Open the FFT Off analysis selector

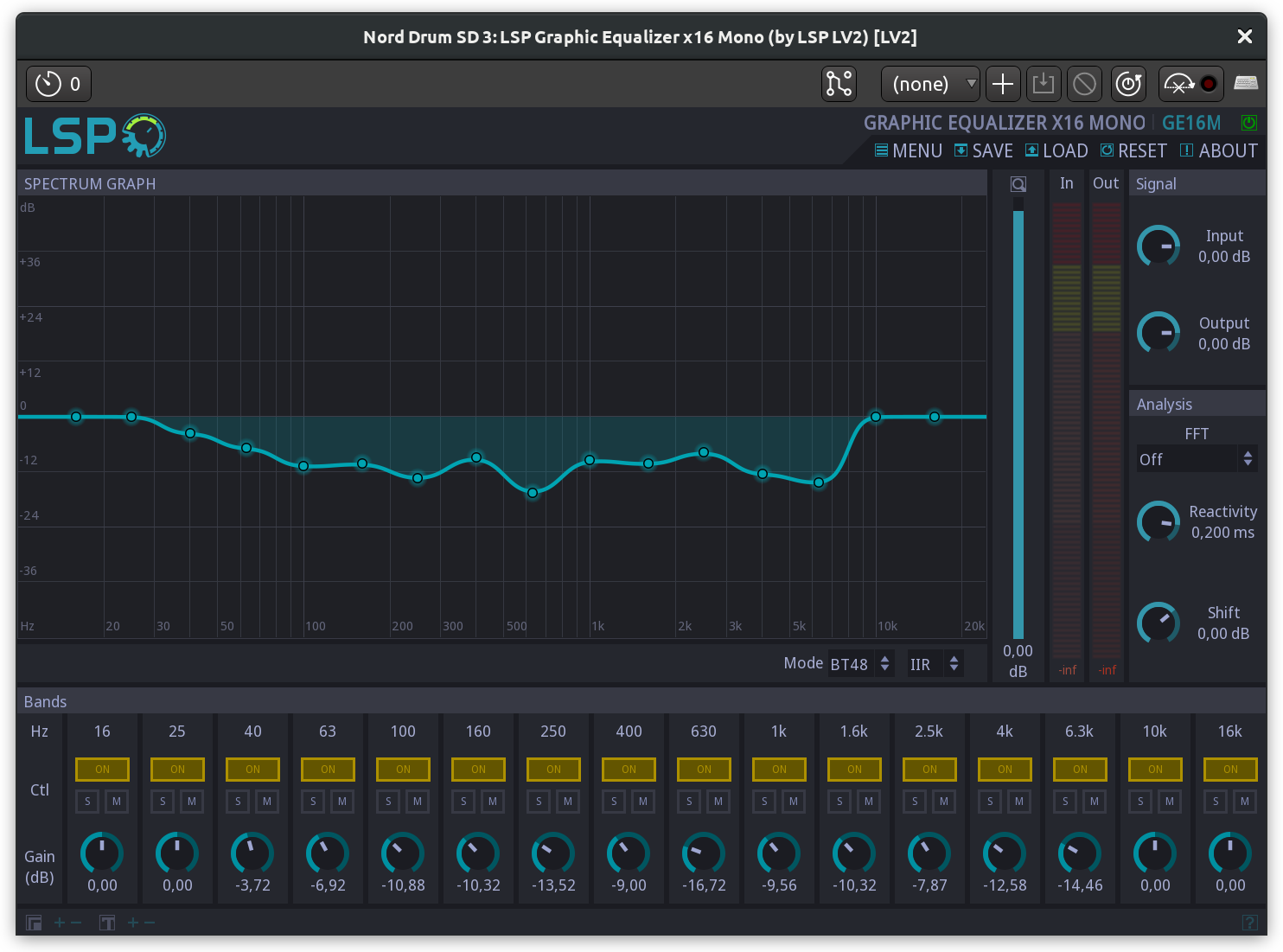(x=1197, y=459)
